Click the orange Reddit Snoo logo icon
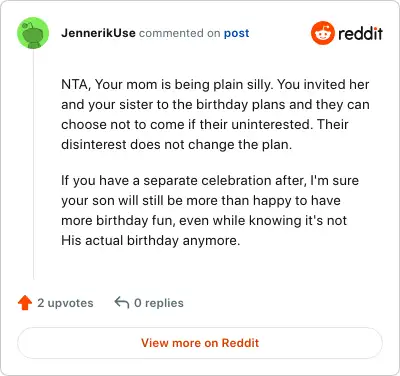400x376 pixels. point(322,33)
